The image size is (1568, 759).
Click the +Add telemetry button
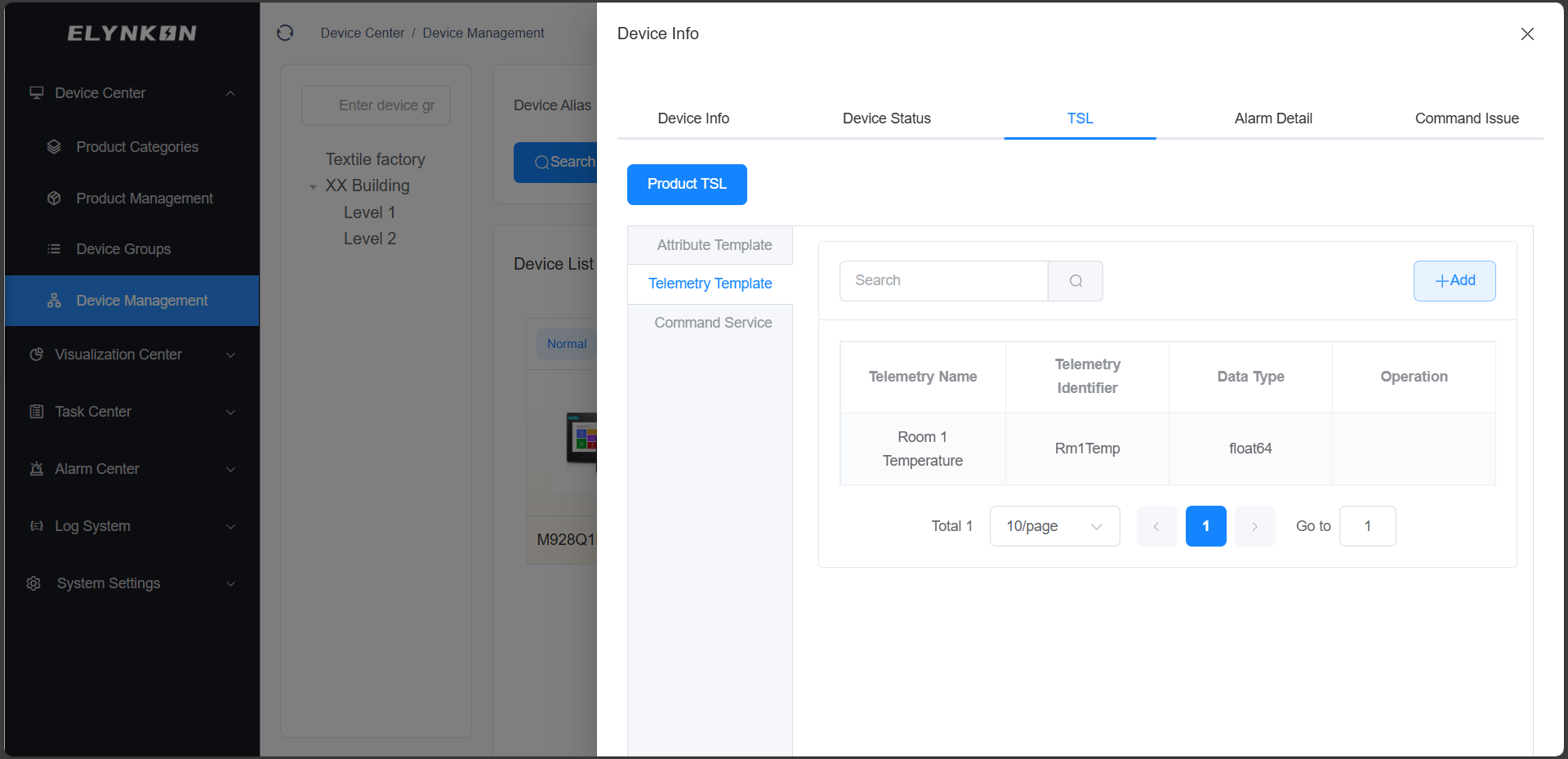coord(1454,281)
